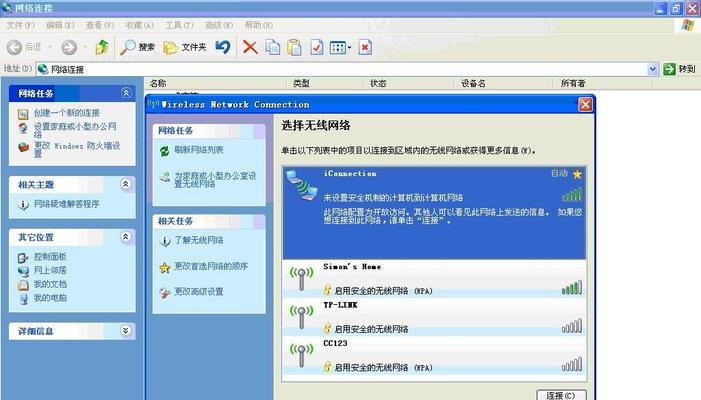701x400 pixels.
Task: Click 创建一个新的连接 link
Action: point(67,113)
